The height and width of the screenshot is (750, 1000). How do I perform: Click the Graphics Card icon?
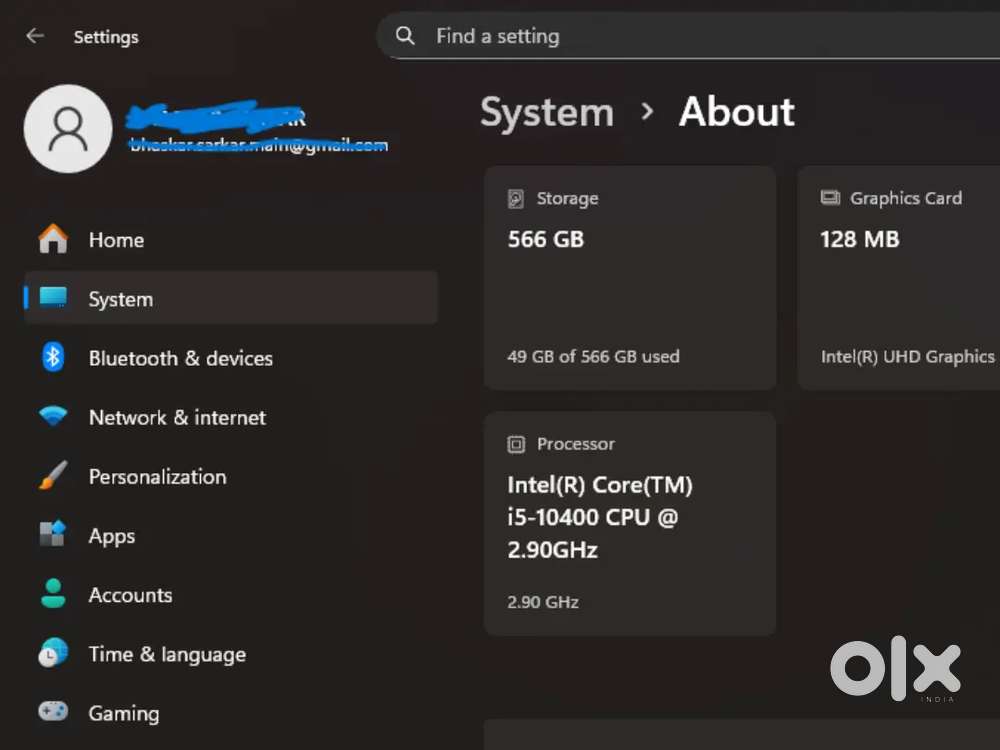click(x=831, y=198)
